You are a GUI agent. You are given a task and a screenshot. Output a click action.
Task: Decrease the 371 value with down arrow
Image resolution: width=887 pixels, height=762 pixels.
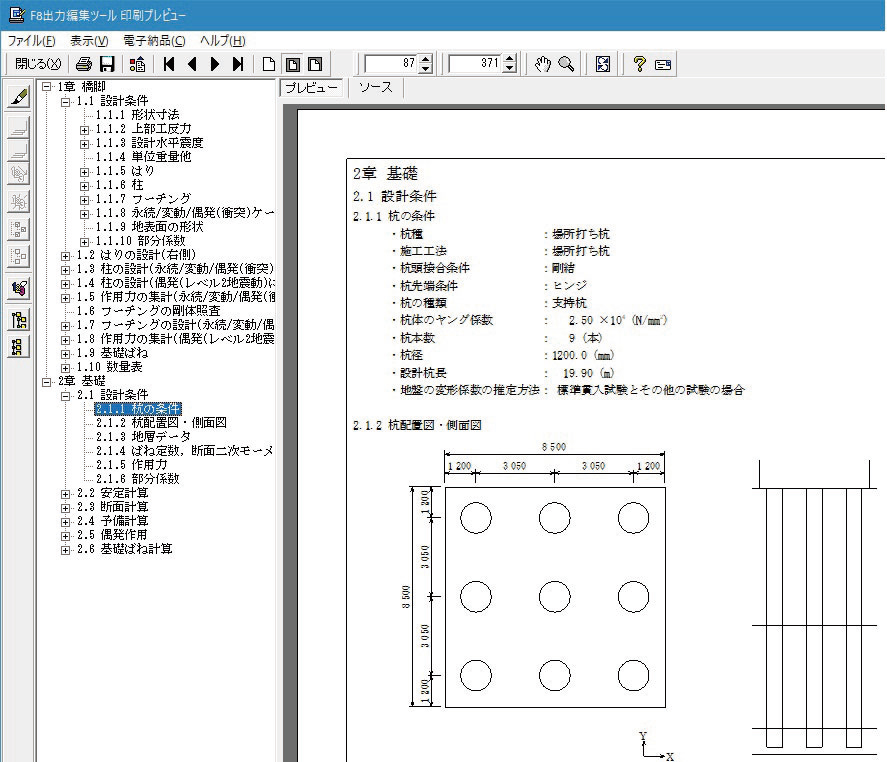510,68
